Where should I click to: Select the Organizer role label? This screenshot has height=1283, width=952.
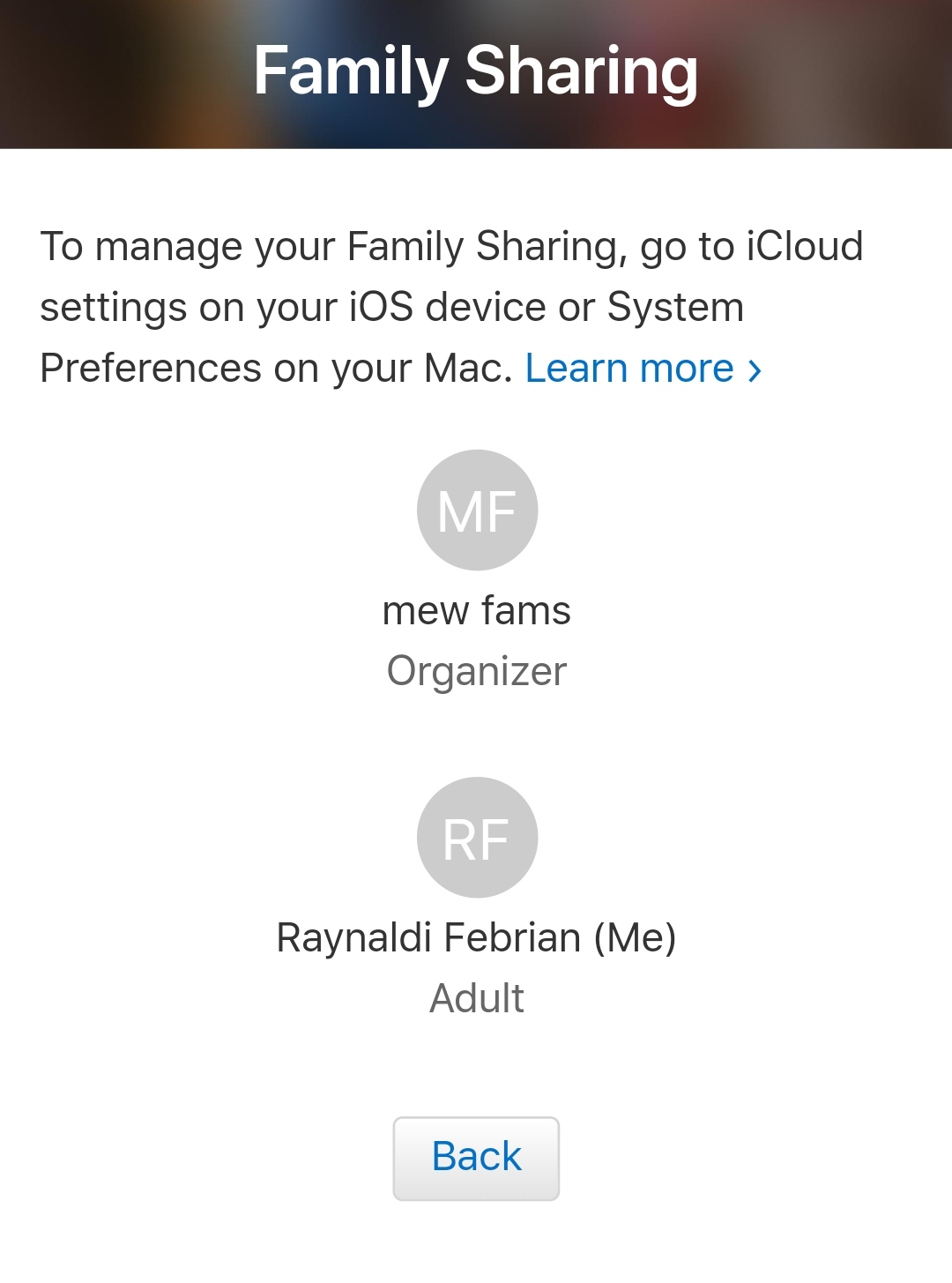(x=476, y=669)
